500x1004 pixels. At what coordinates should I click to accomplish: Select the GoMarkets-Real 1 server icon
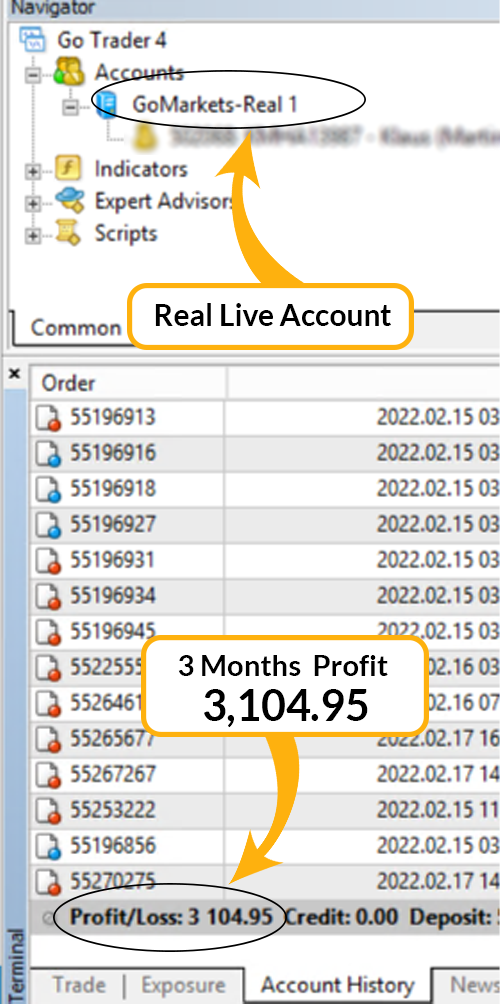click(x=106, y=104)
